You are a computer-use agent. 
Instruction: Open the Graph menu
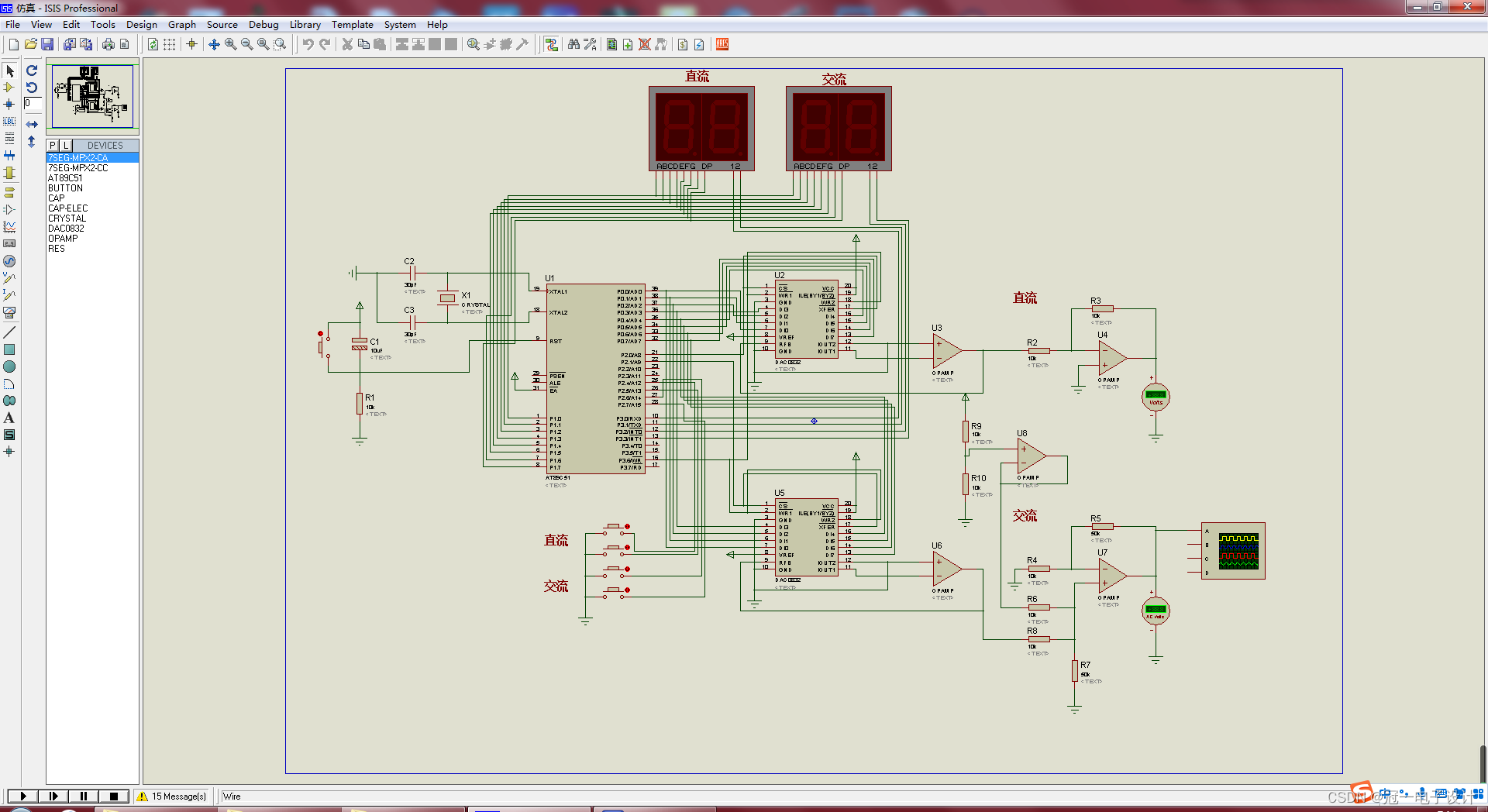coord(181,24)
